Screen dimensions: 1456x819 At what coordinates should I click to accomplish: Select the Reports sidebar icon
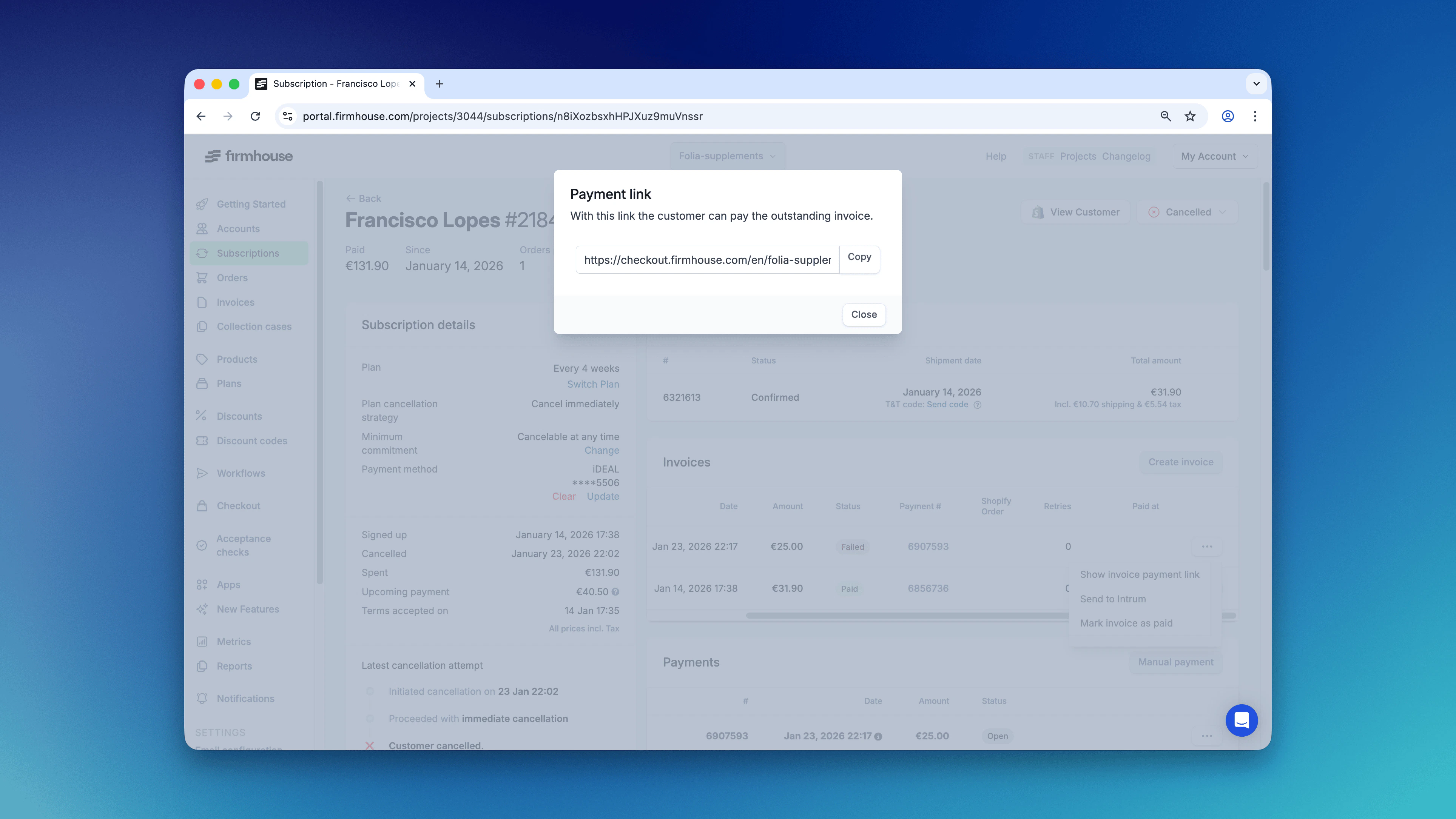202,666
